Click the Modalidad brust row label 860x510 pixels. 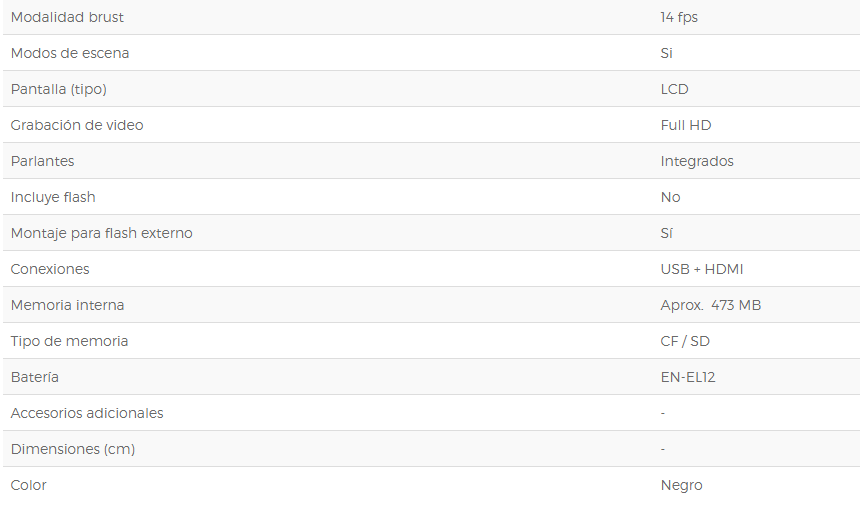pos(67,17)
